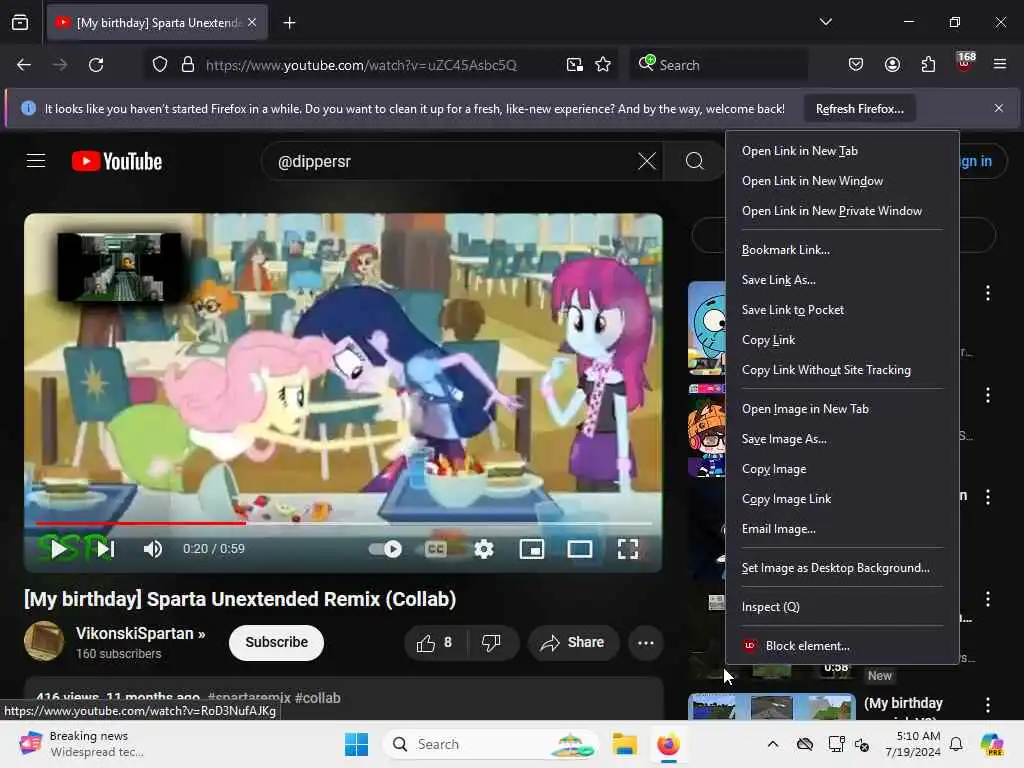Open Firefox application menu
The height and width of the screenshot is (768, 1024).
click(x=1000, y=64)
